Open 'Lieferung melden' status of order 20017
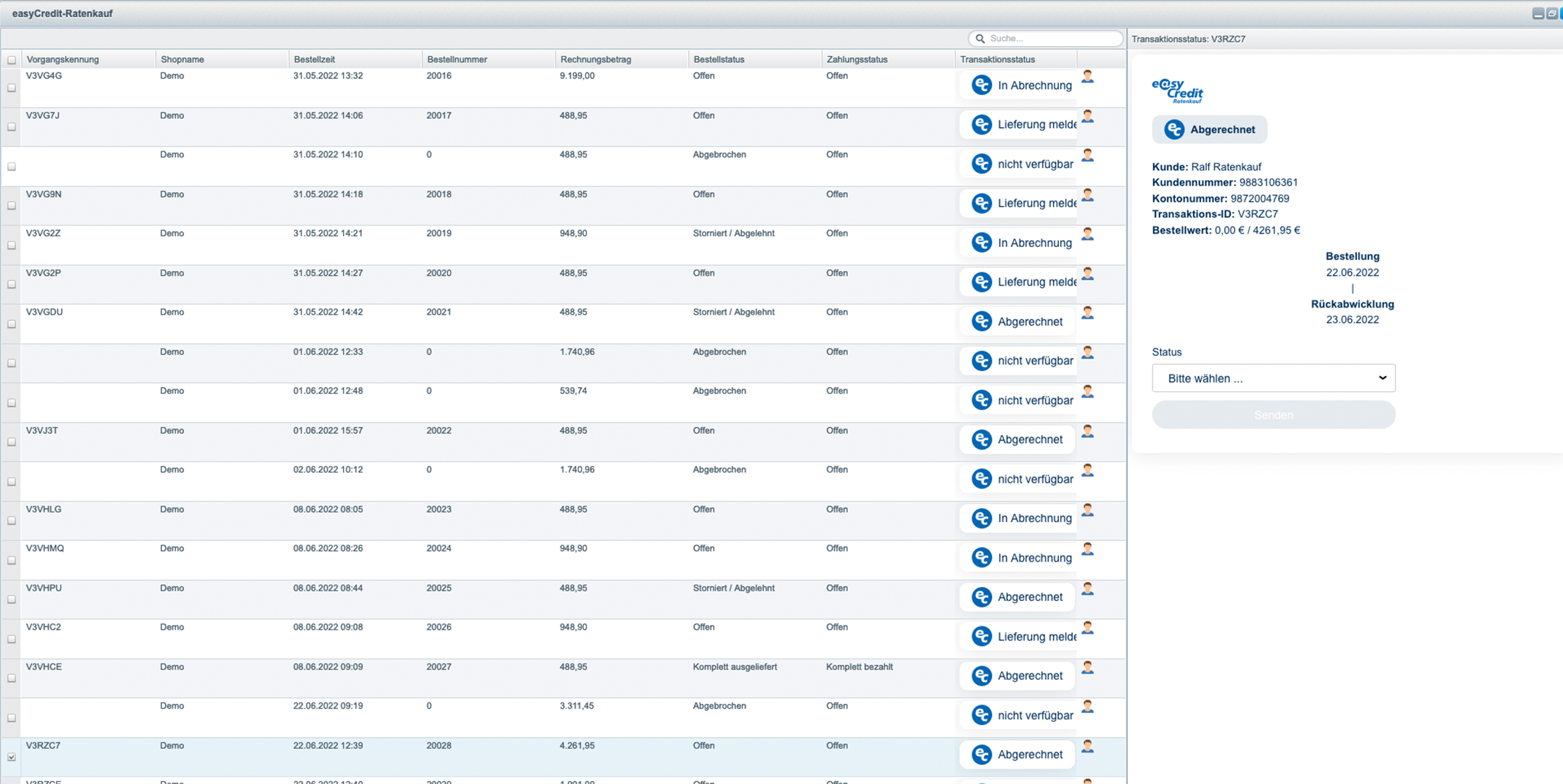Image resolution: width=1563 pixels, height=784 pixels. pos(1018,125)
